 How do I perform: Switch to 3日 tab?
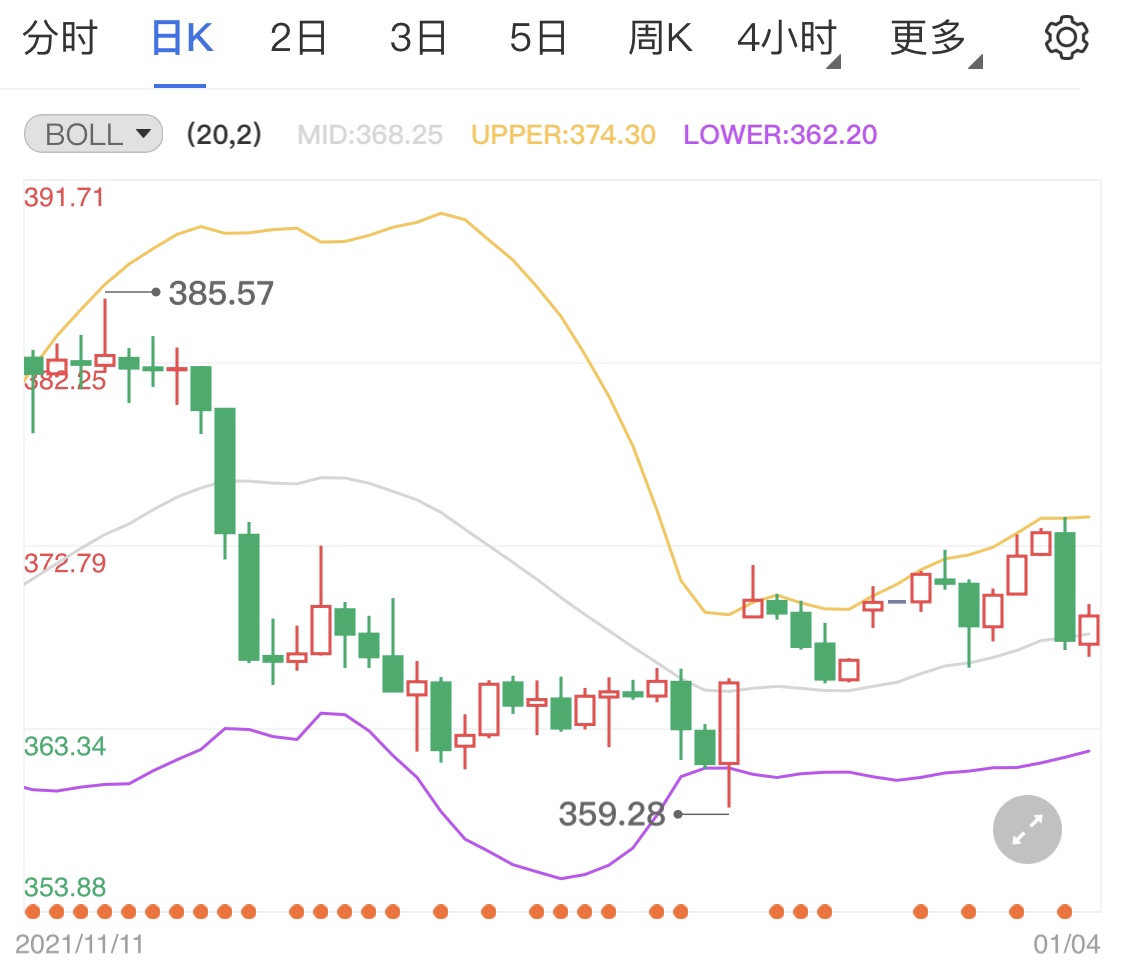(418, 38)
